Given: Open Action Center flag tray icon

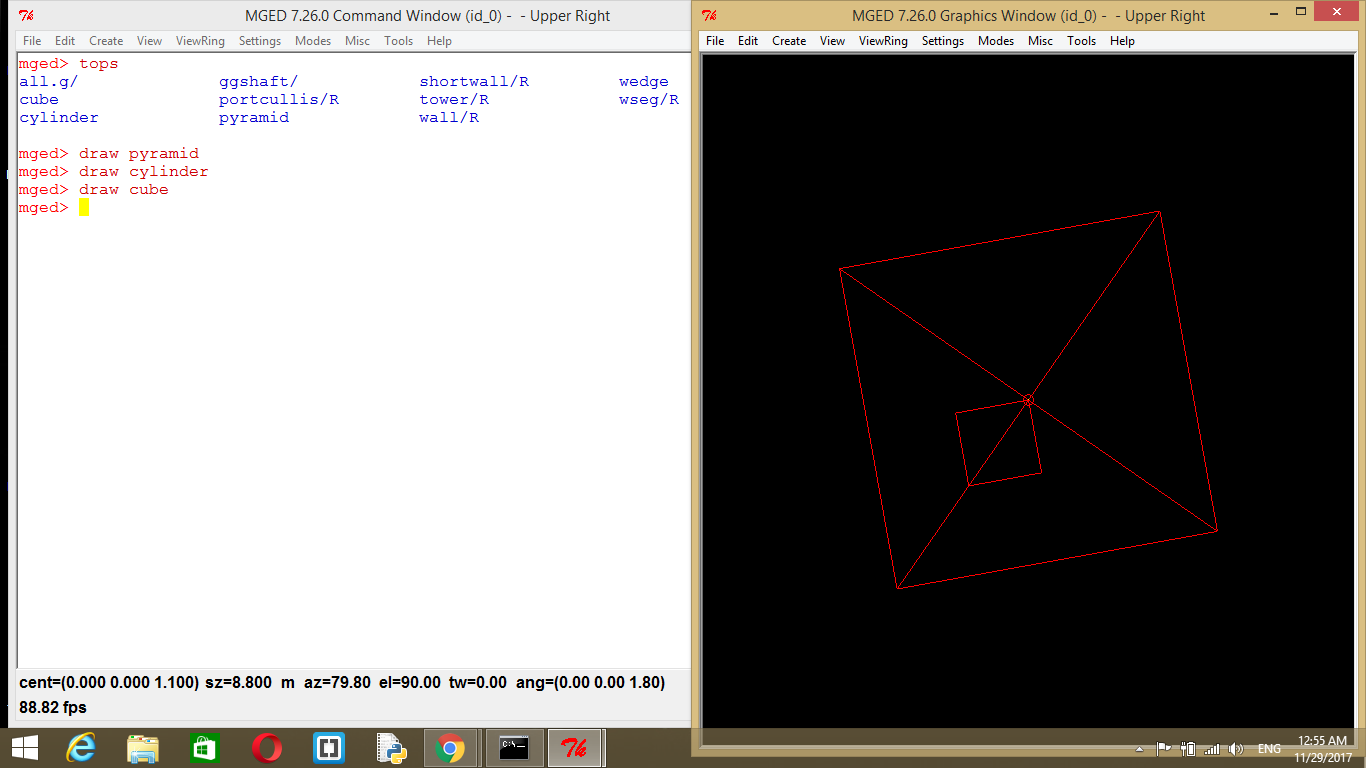Looking at the screenshot, I should [1164, 749].
